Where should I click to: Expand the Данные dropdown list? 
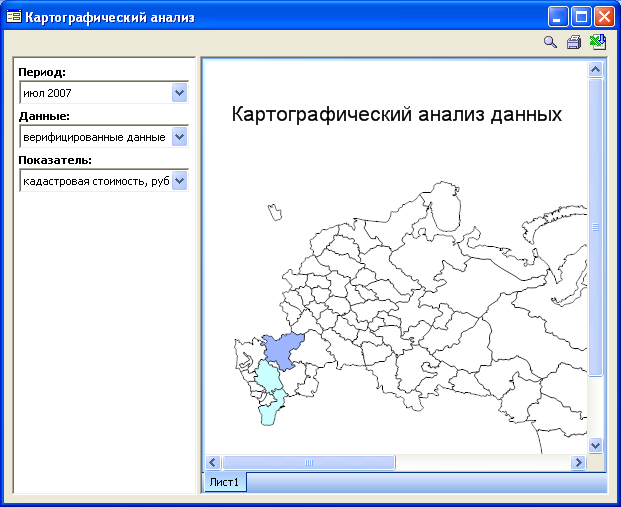click(x=179, y=137)
